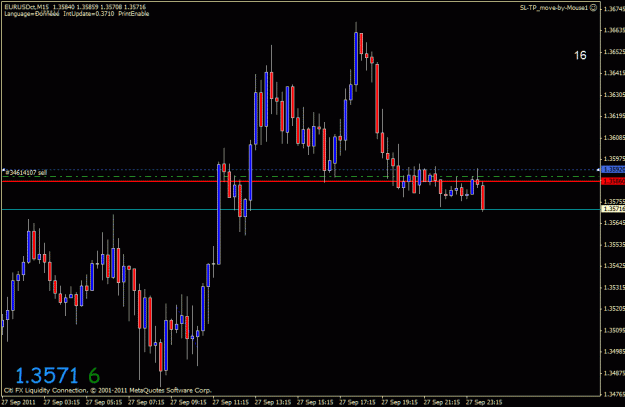Click the 1.34875 price scale label
The height and width of the screenshot is (407, 625).
tap(614, 373)
